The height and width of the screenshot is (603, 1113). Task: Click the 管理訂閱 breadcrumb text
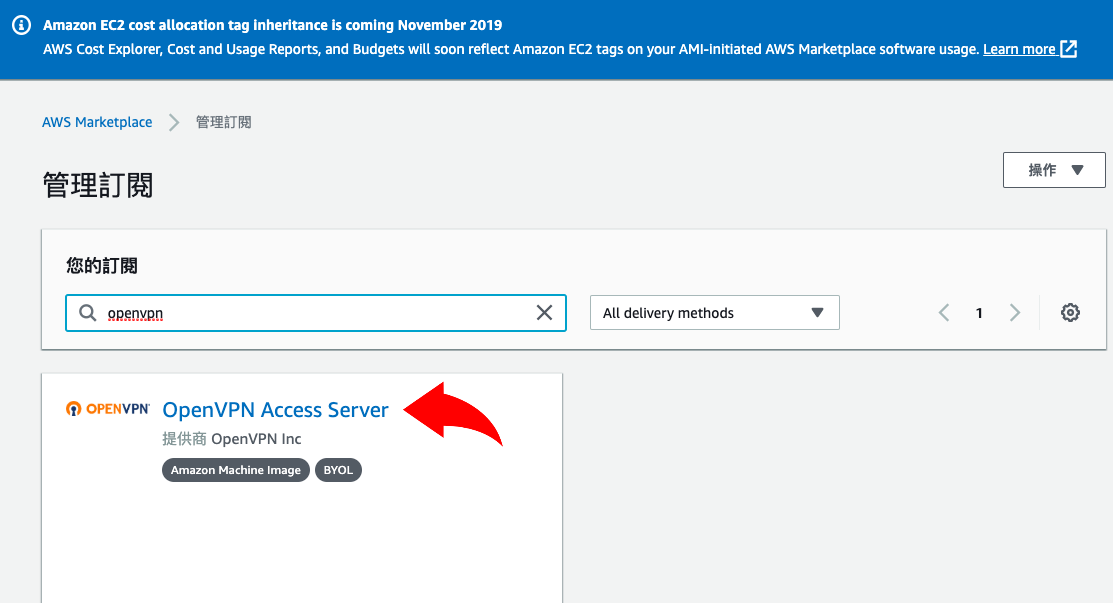click(224, 122)
